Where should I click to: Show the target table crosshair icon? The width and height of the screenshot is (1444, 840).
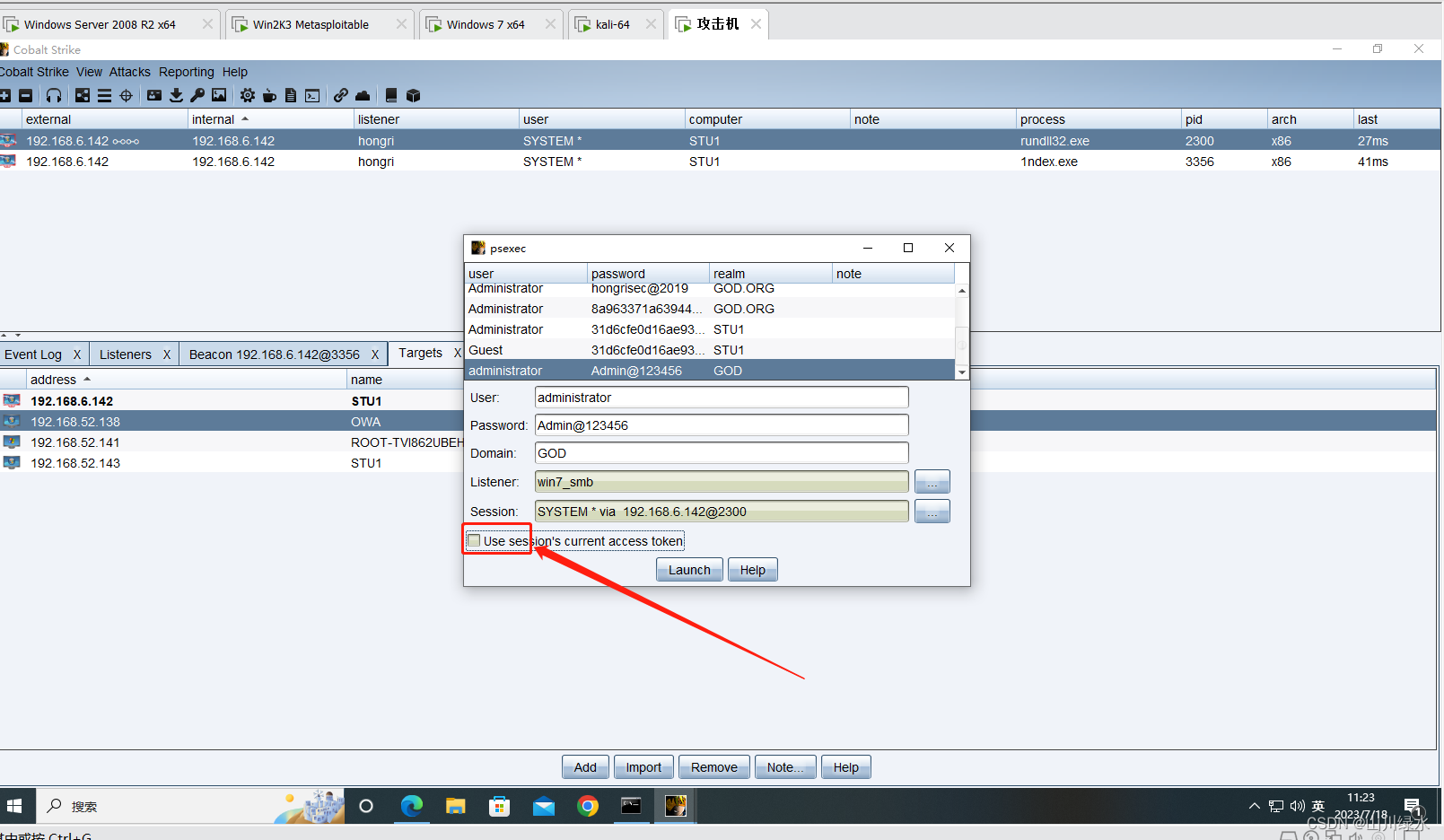pyautogui.click(x=126, y=95)
